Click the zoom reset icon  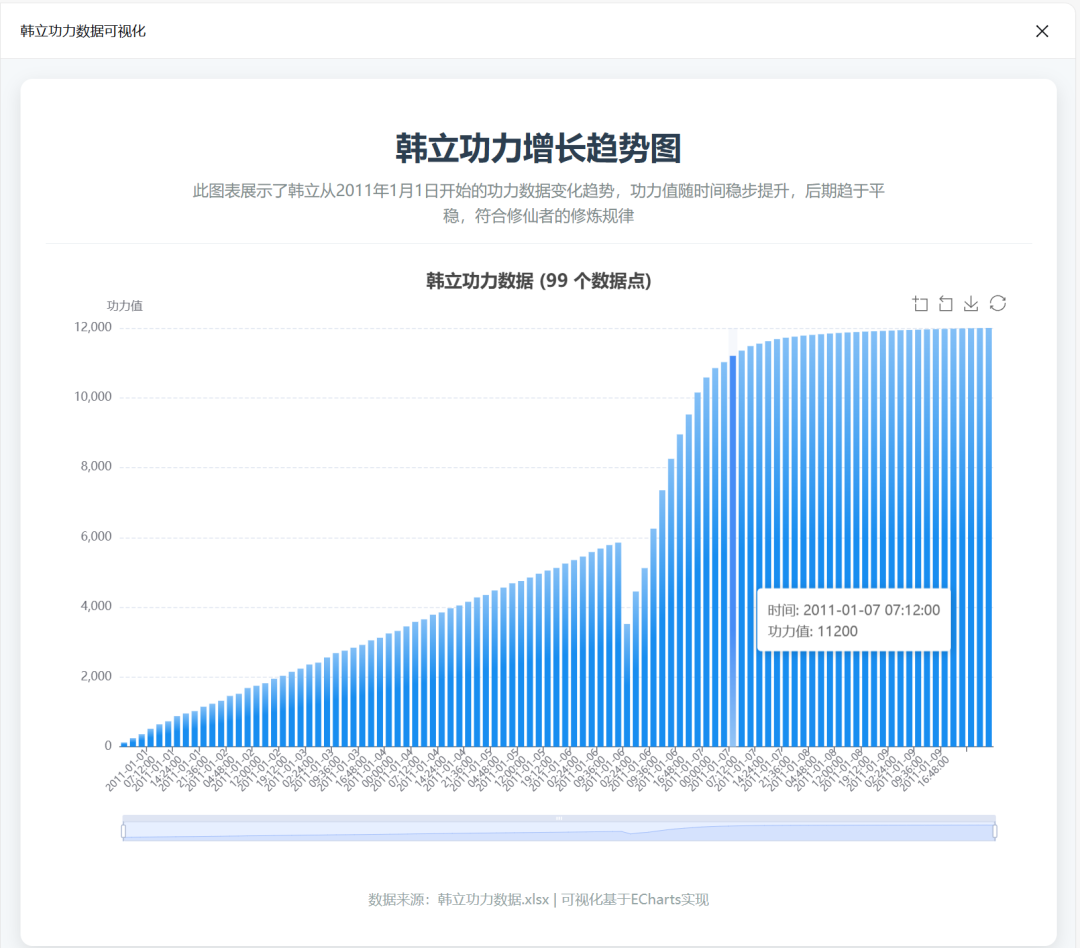pos(945,303)
